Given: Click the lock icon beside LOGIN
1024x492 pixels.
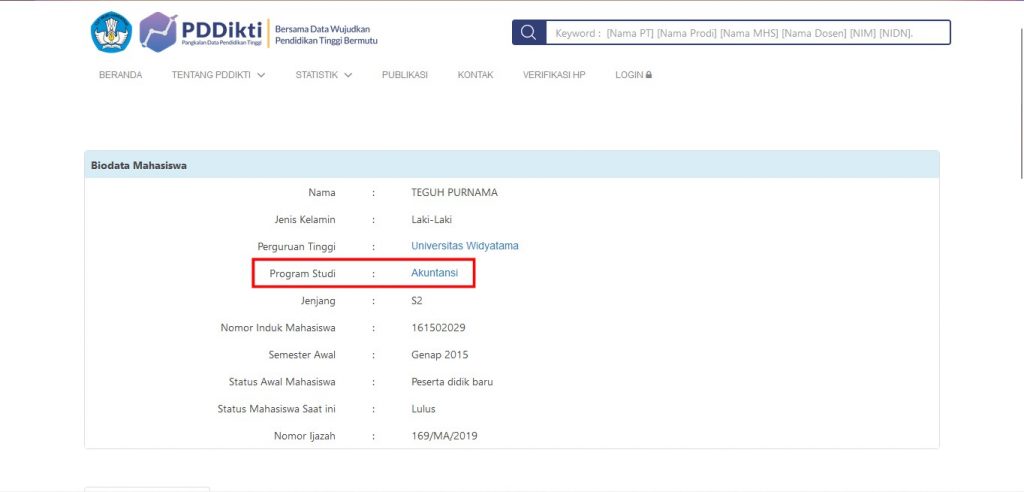Looking at the screenshot, I should pos(648,75).
